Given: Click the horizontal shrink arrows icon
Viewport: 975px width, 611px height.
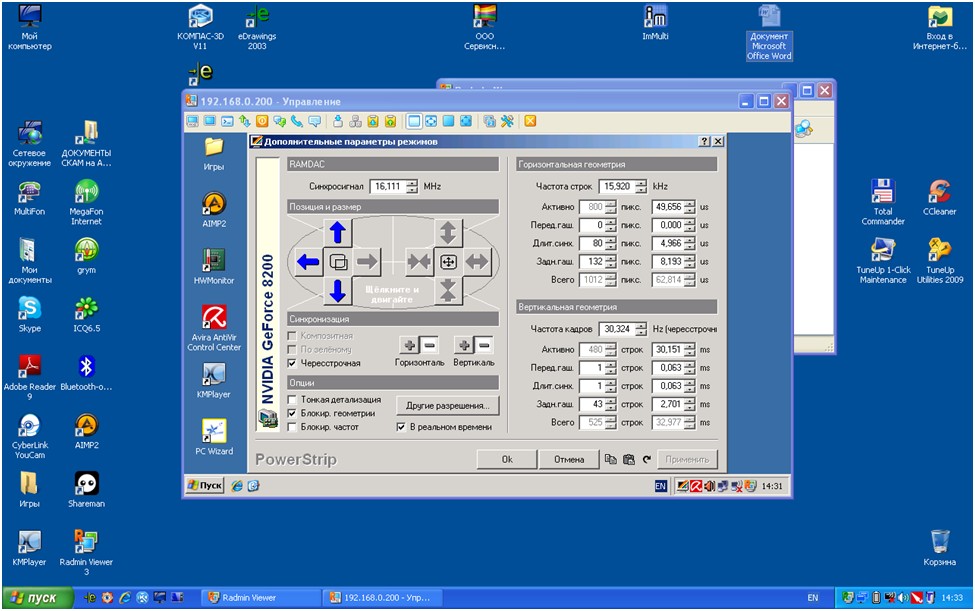Looking at the screenshot, I should pos(418,262).
